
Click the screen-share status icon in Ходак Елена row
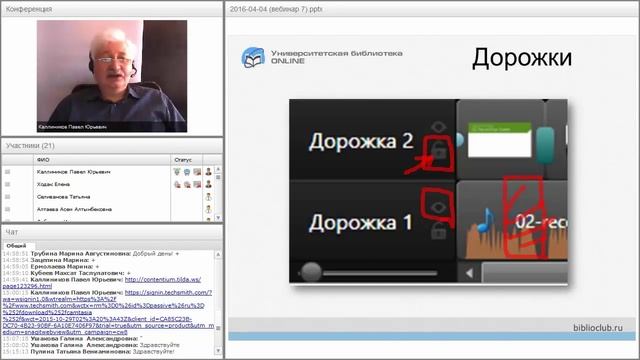(197, 184)
